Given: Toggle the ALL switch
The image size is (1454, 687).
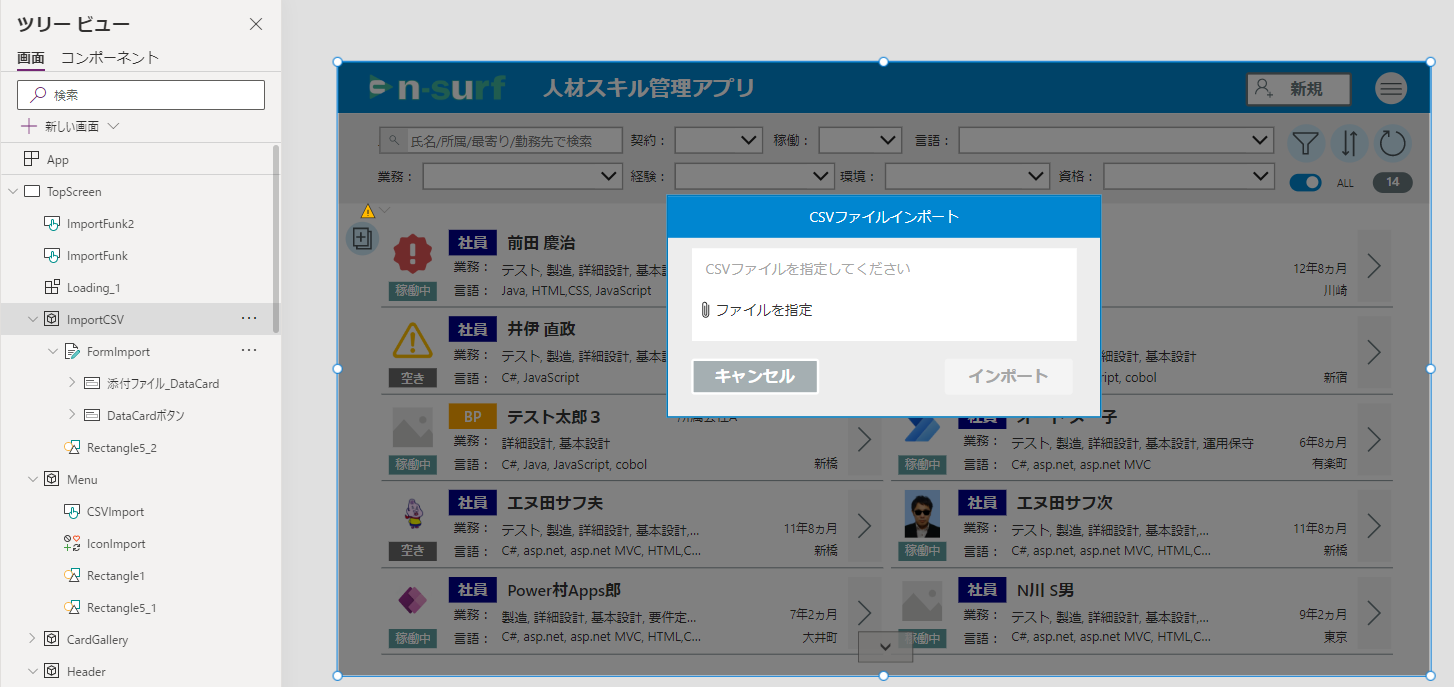Looking at the screenshot, I should coord(1305,183).
